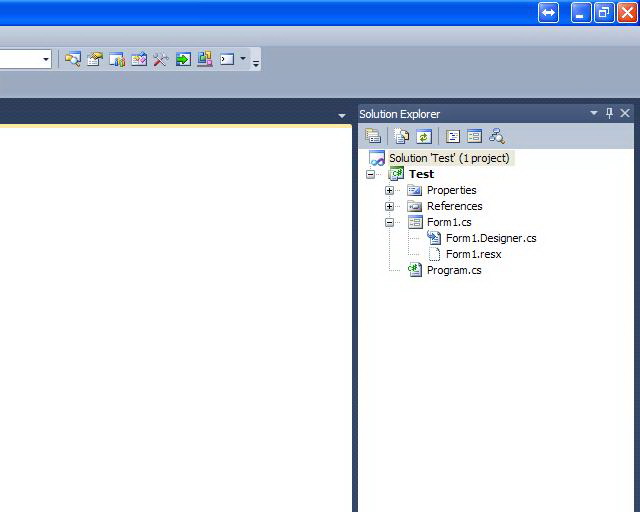640x512 pixels.
Task: Click the Properties folder icon
Action: coord(415,190)
